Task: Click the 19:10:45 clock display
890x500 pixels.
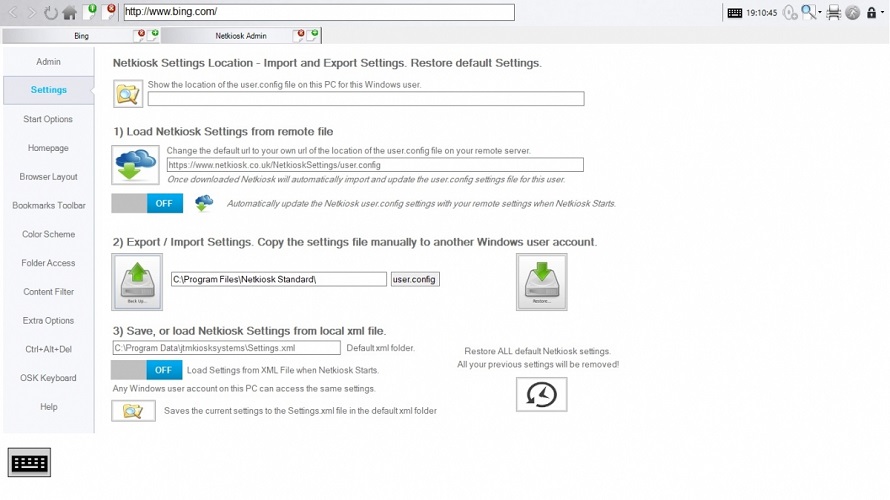Action: [762, 12]
